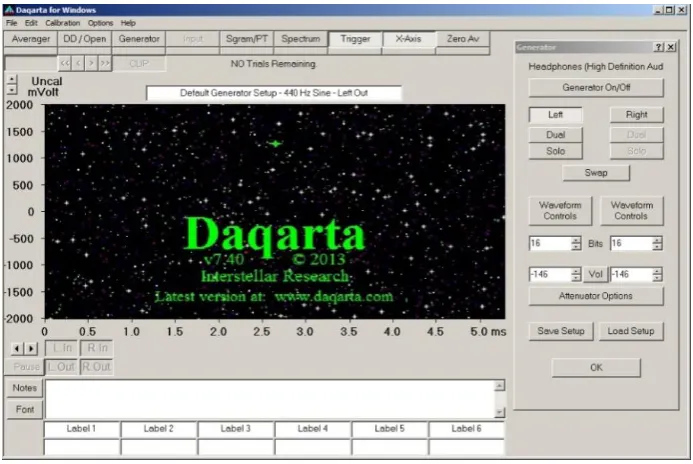The width and height of the screenshot is (693, 464).
Task: Click the left X-axis shift arrow below plot
Action: coord(17,349)
